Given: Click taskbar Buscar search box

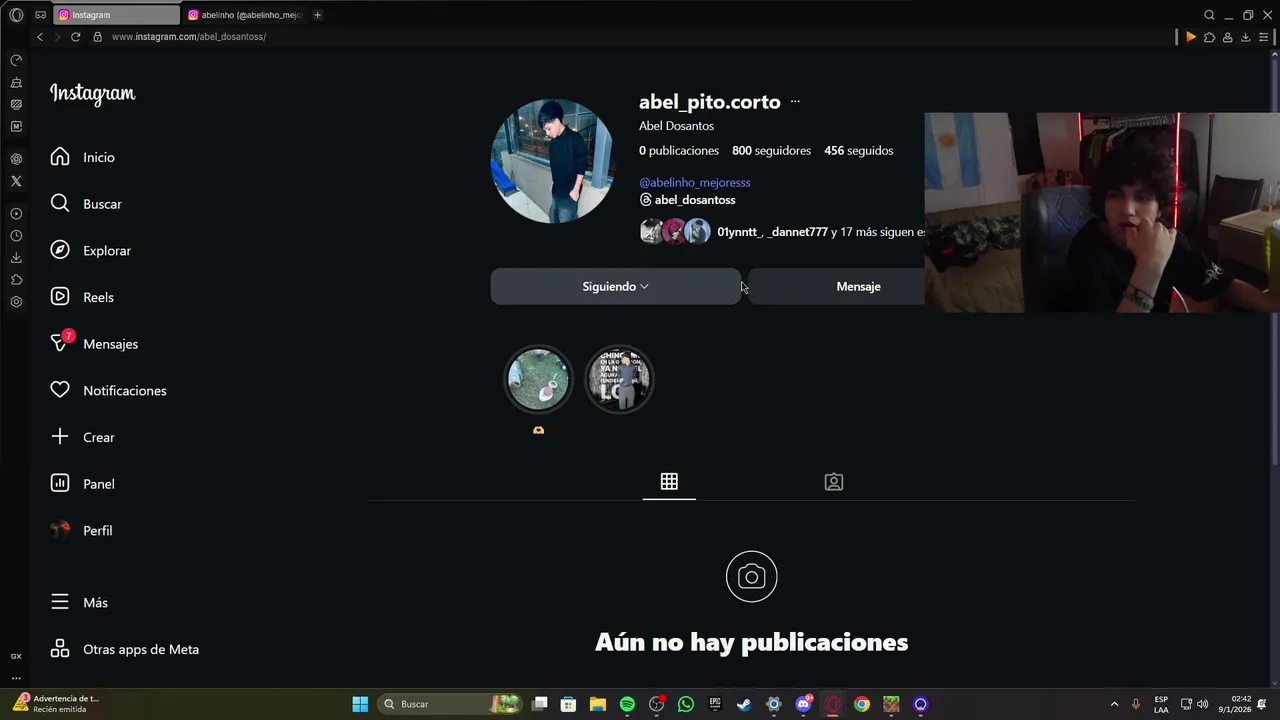Looking at the screenshot, I should click(450, 704).
